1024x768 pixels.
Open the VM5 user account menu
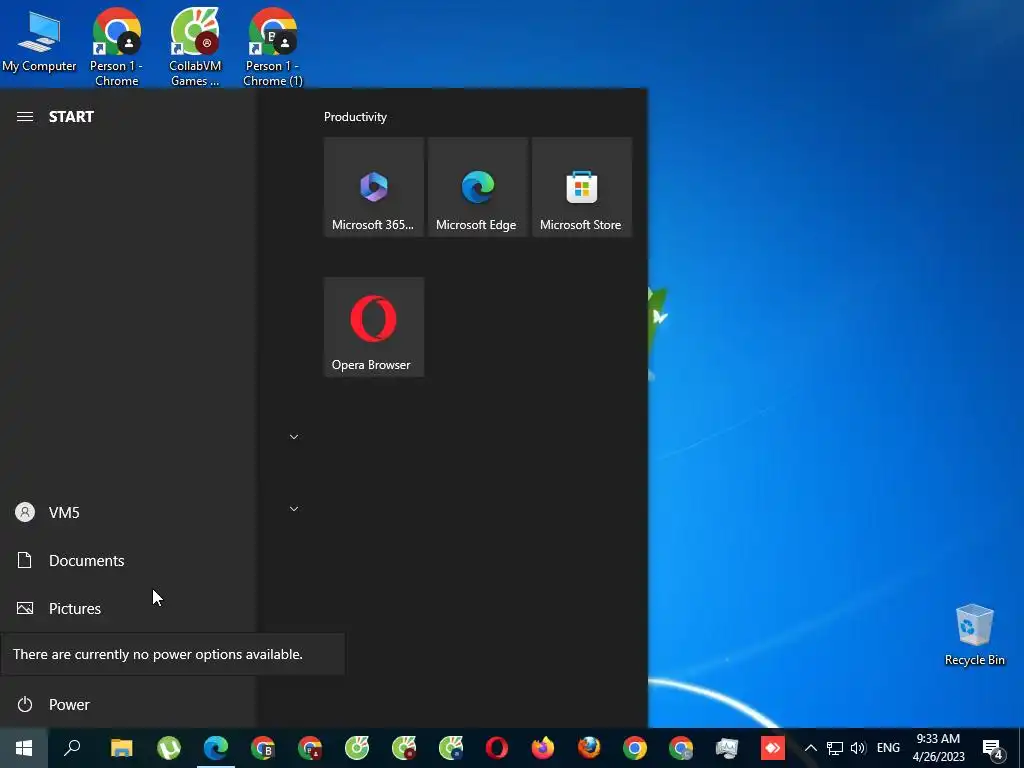tap(127, 512)
